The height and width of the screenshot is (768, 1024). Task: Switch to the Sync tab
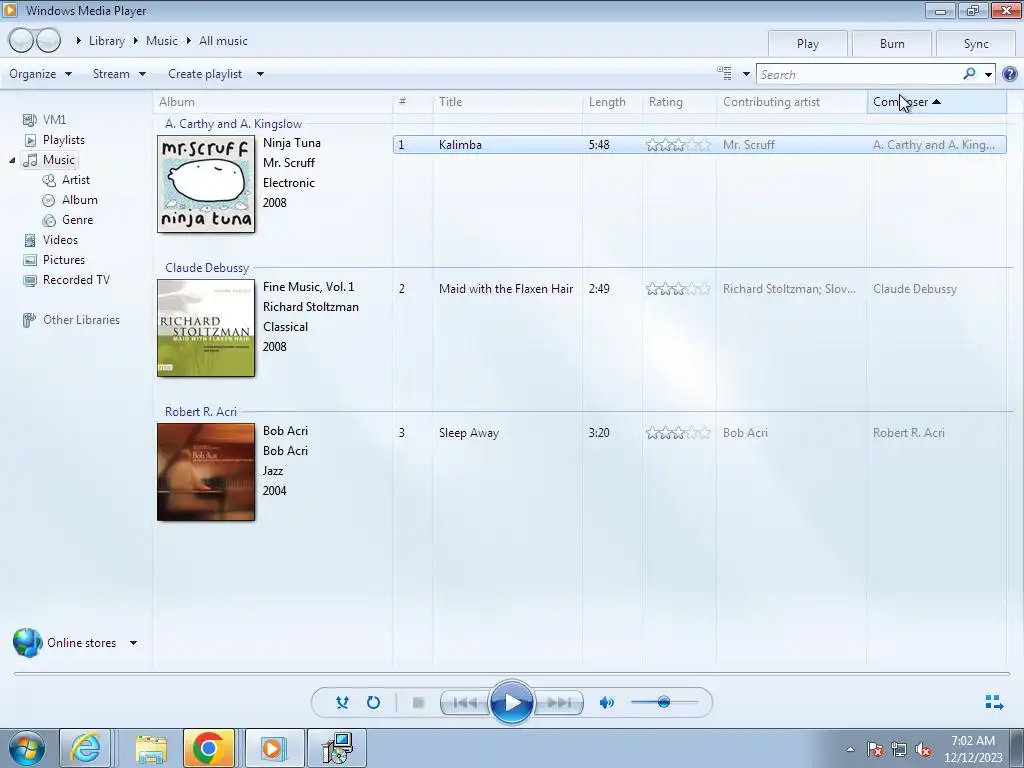tap(976, 44)
